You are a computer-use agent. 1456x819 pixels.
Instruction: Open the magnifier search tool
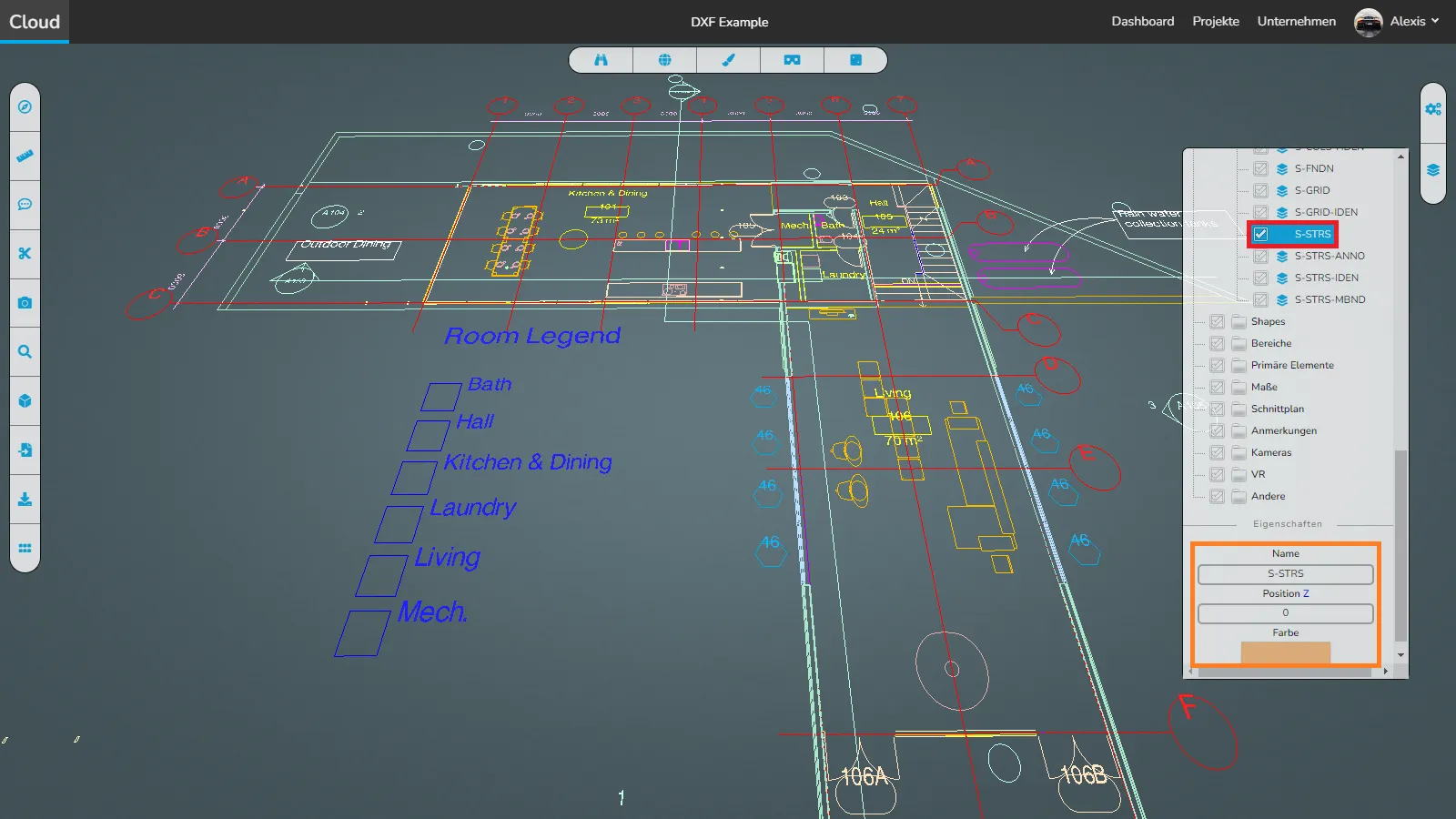coord(25,352)
